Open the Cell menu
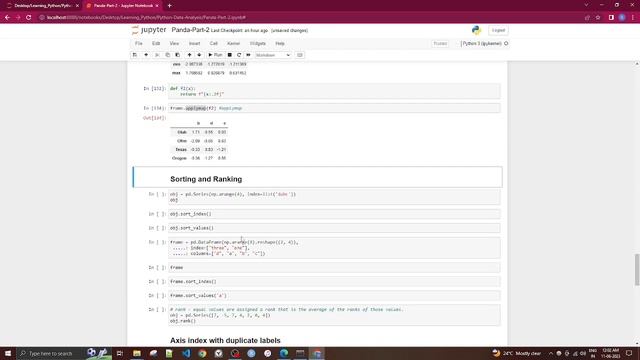The image size is (640, 360). pyautogui.click(x=213, y=43)
